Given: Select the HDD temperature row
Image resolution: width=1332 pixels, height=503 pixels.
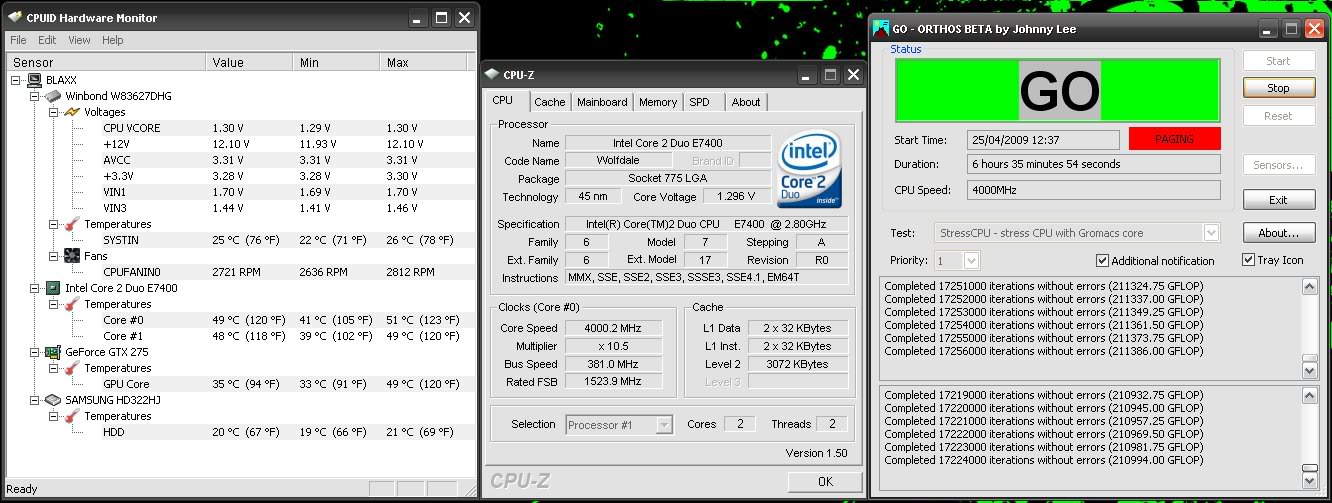Looking at the screenshot, I should click(x=238, y=432).
